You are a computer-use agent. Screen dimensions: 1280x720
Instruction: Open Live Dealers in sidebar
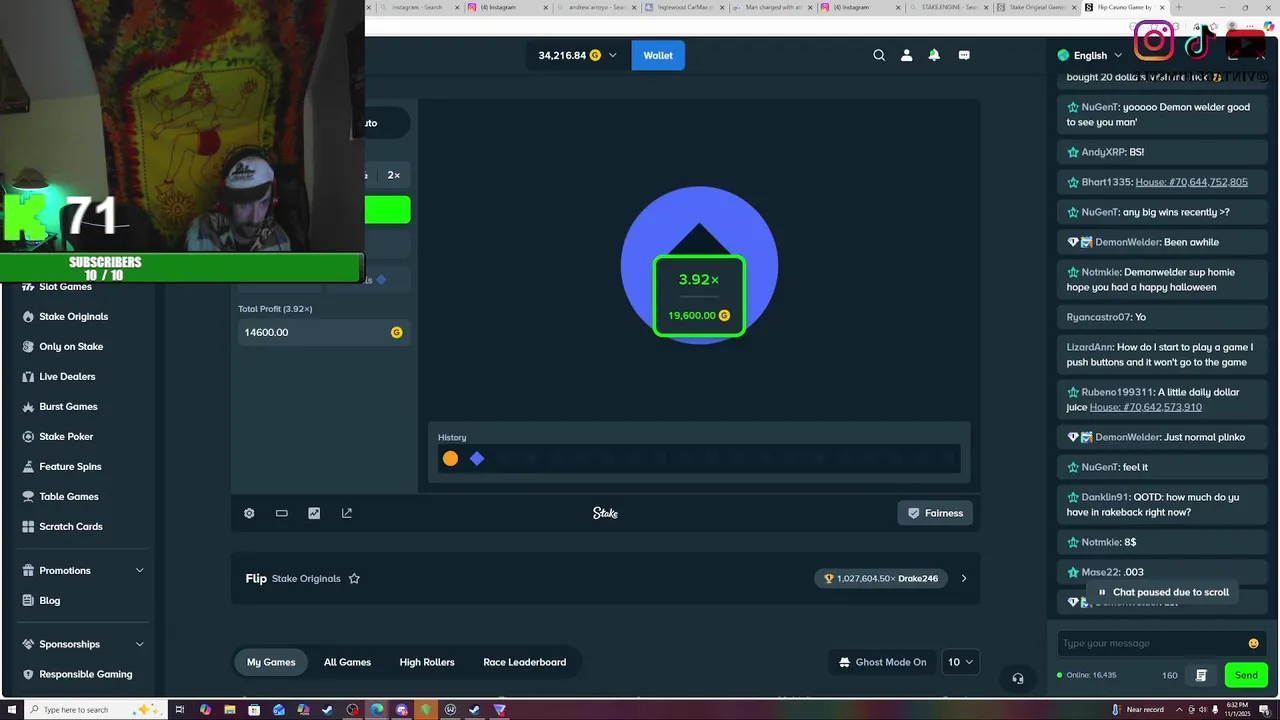(67, 376)
